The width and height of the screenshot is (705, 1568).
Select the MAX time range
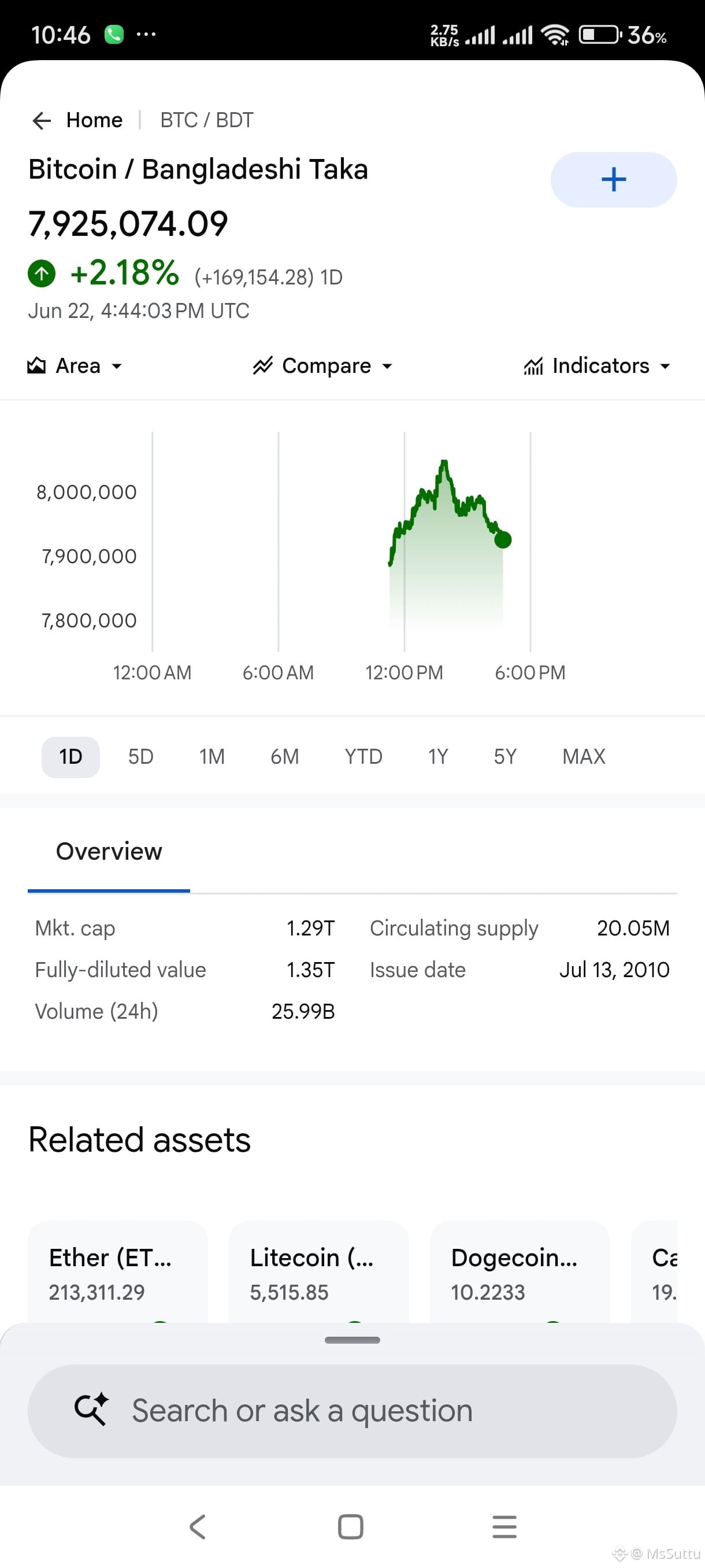[583, 757]
